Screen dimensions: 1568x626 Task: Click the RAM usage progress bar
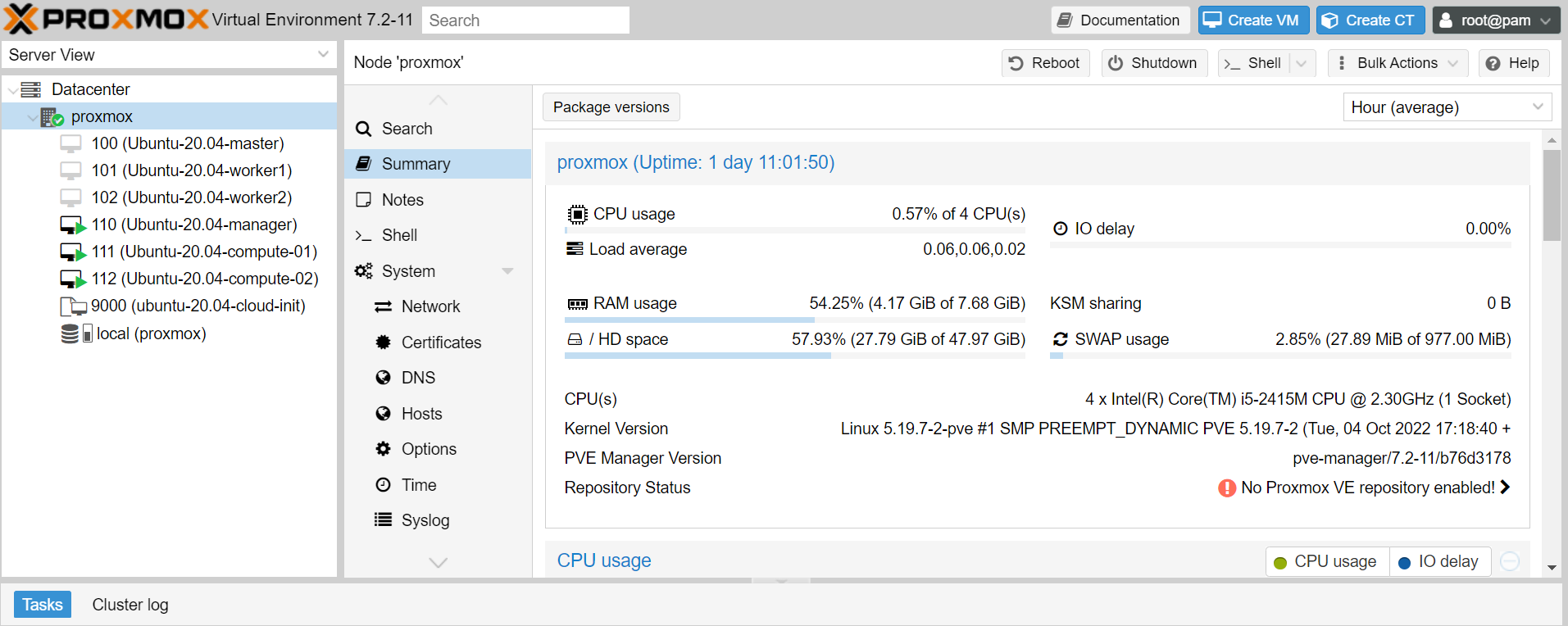(795, 320)
